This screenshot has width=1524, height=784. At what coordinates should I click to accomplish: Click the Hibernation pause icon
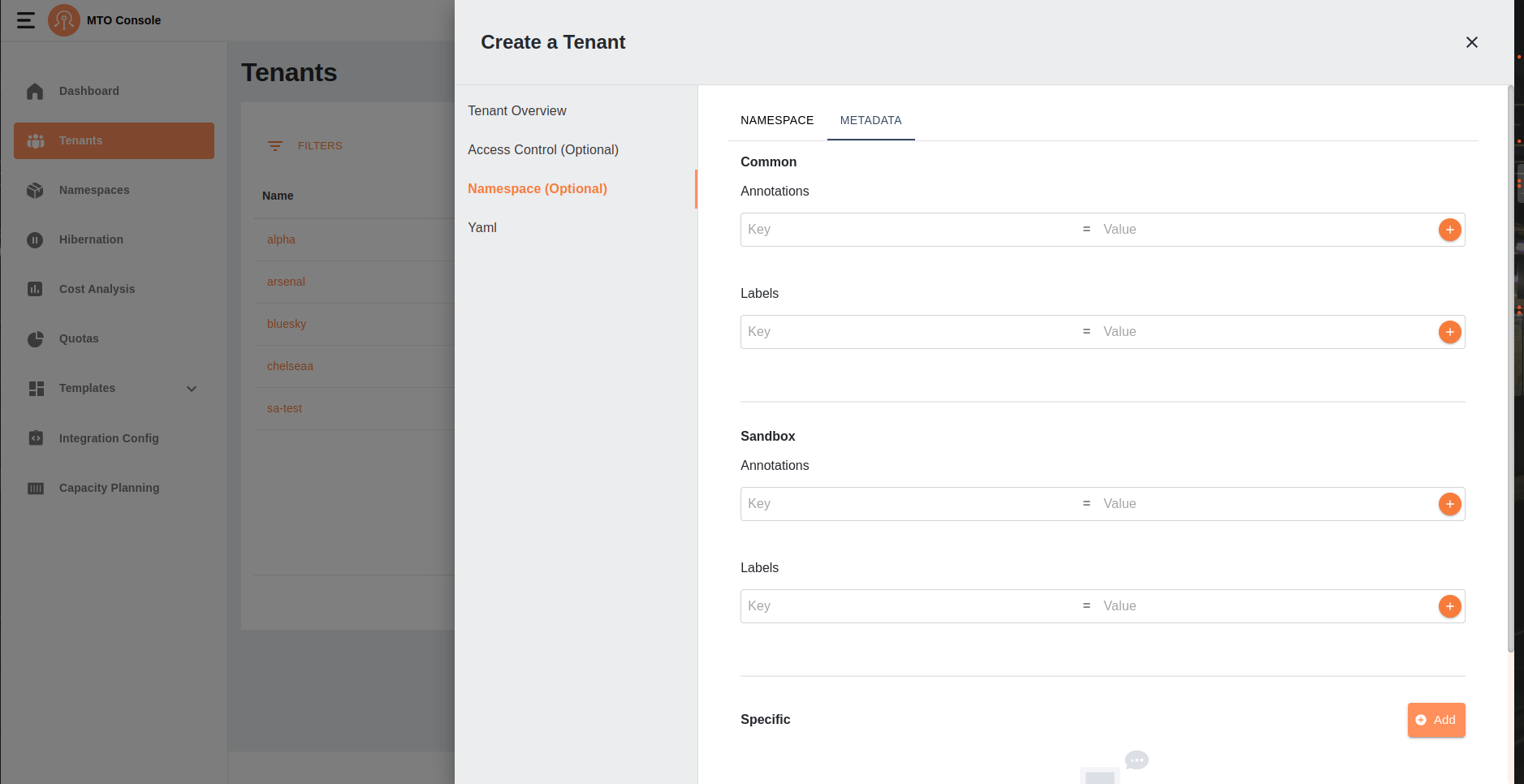35,240
